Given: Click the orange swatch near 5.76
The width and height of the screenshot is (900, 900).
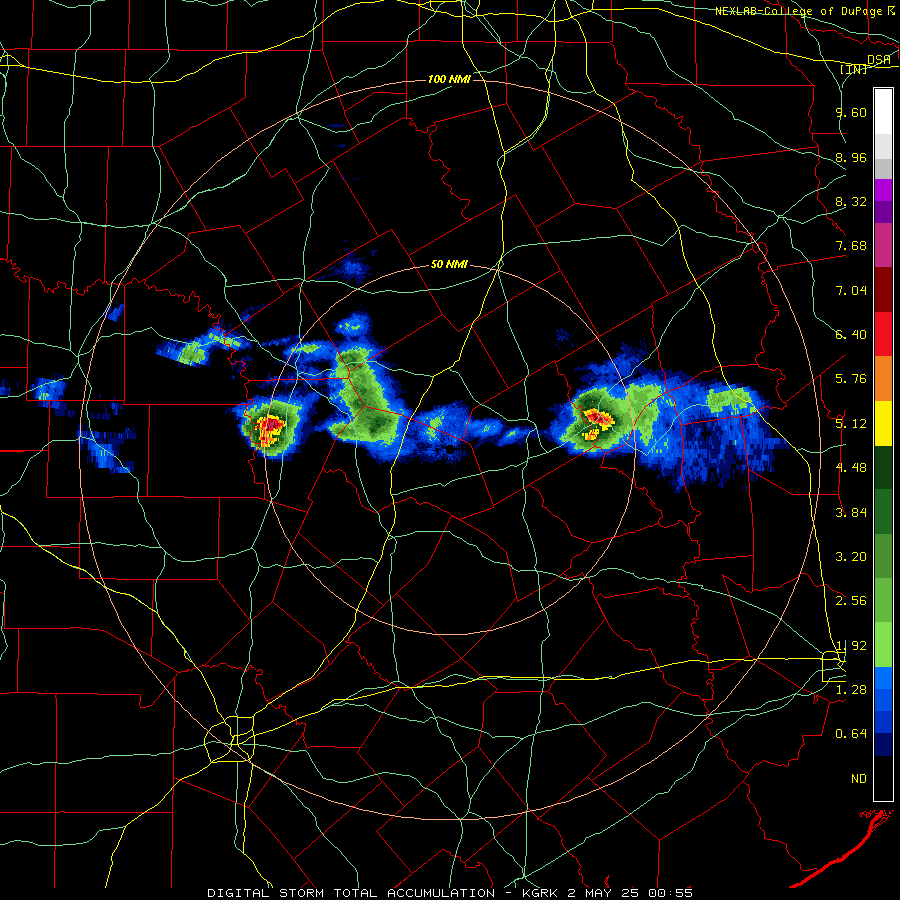Looking at the screenshot, I should [x=883, y=378].
